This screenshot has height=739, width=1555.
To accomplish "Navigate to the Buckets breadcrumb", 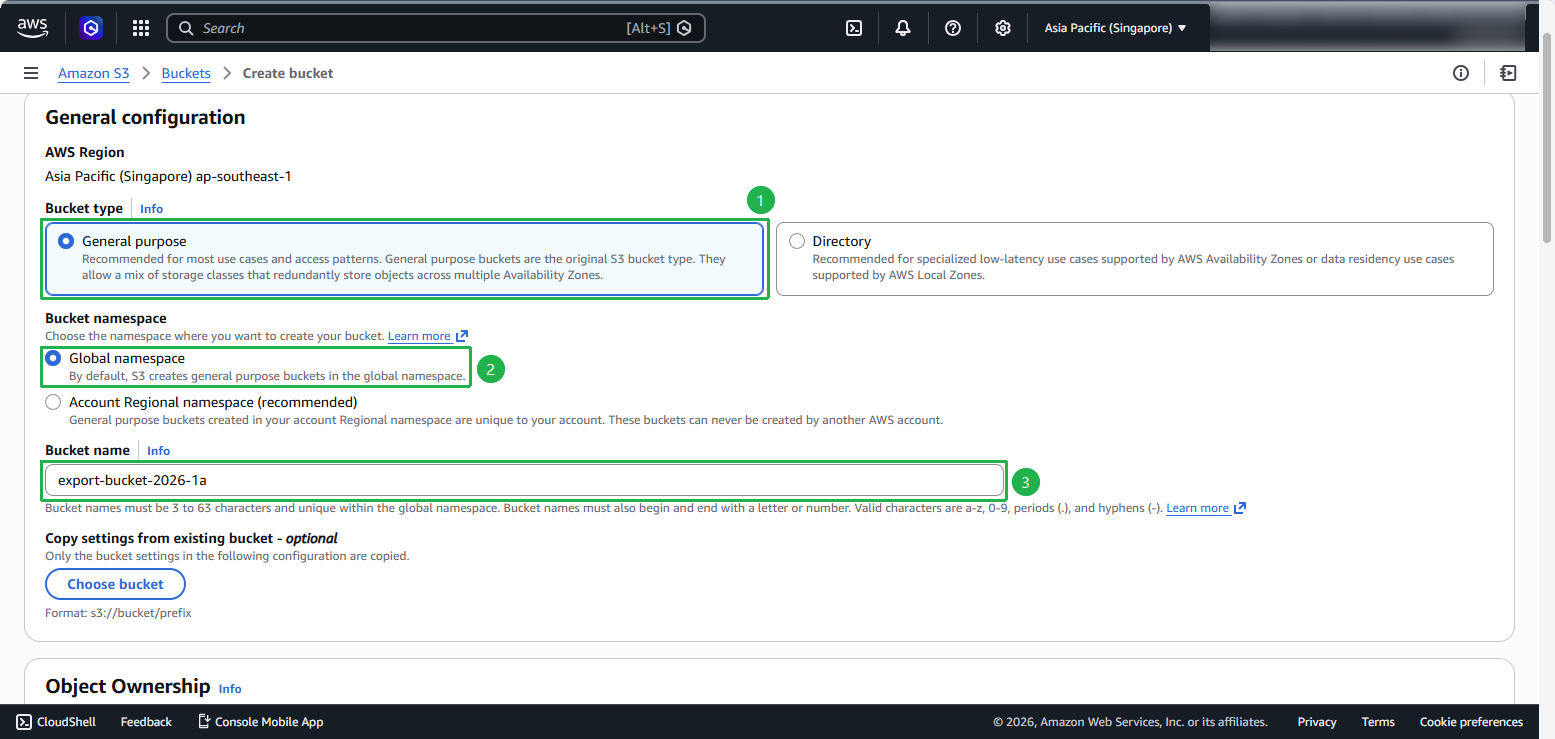I will [186, 73].
